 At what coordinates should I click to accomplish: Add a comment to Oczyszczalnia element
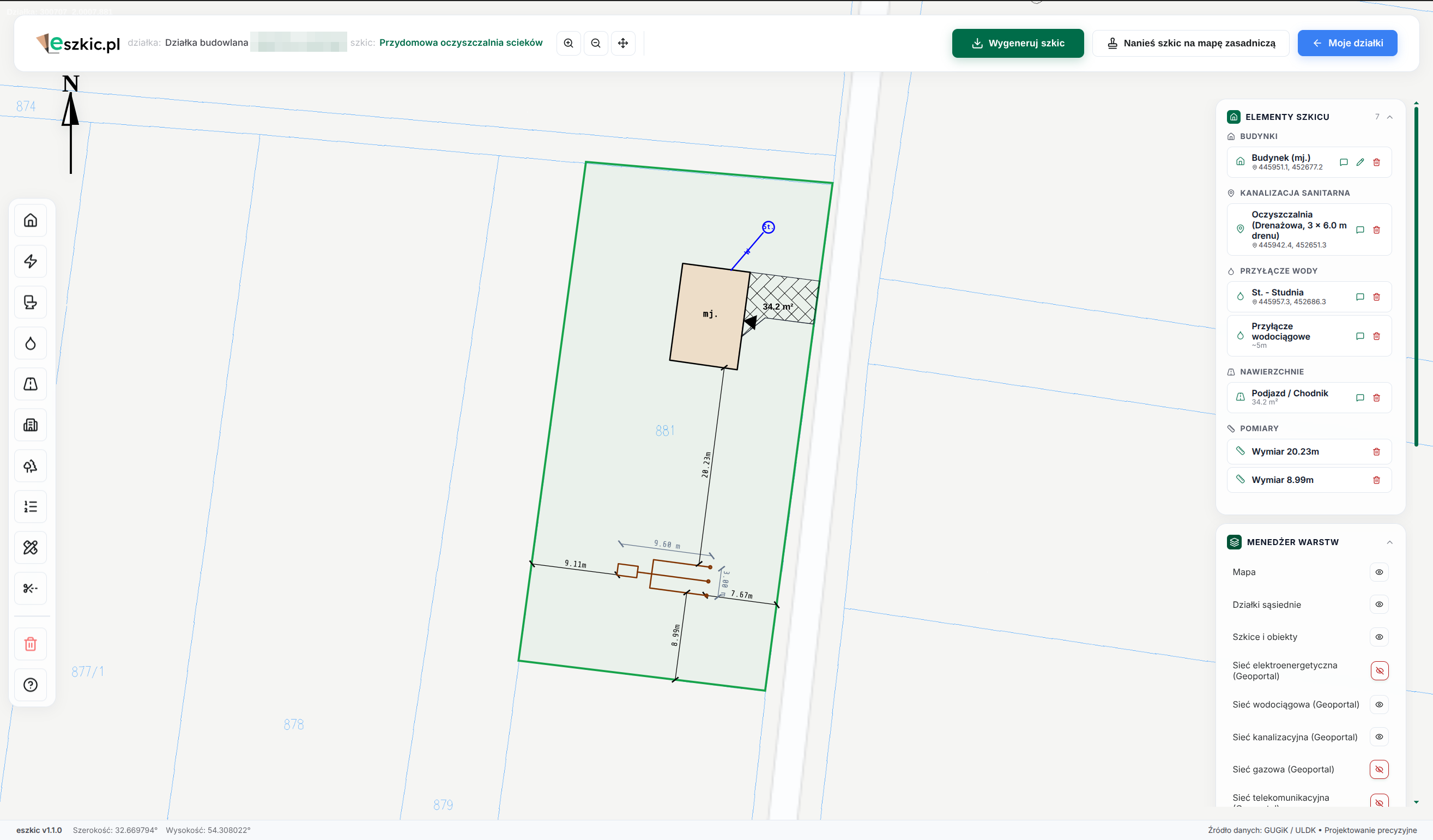coord(1360,230)
